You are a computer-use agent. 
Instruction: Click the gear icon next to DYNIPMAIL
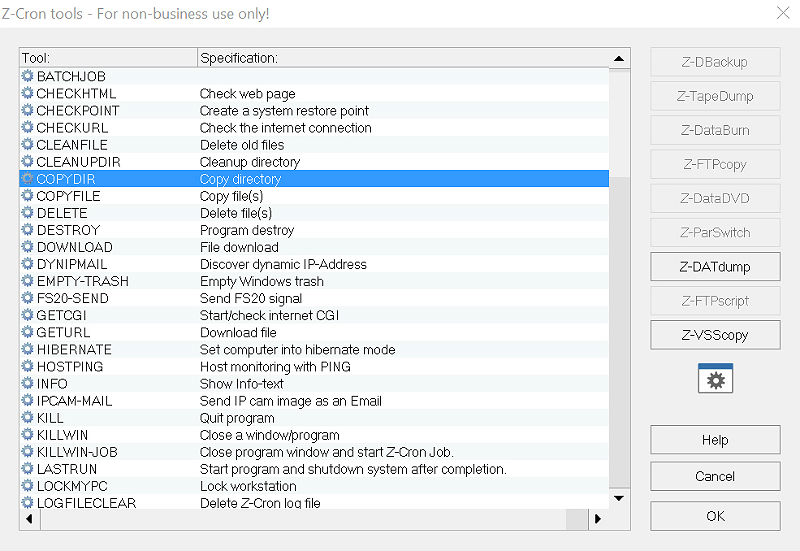[28, 264]
